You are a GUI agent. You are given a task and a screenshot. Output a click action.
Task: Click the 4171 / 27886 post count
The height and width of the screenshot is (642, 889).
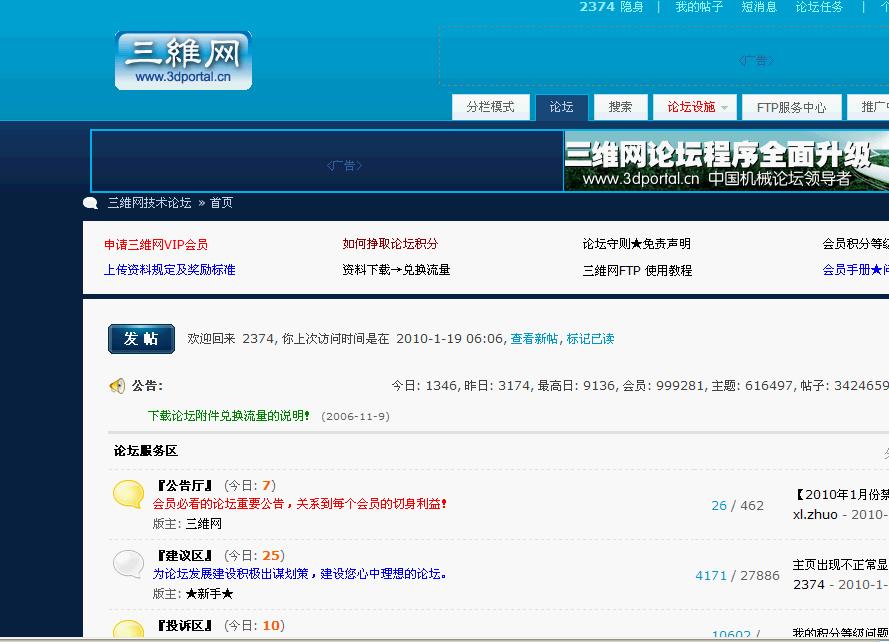737,576
